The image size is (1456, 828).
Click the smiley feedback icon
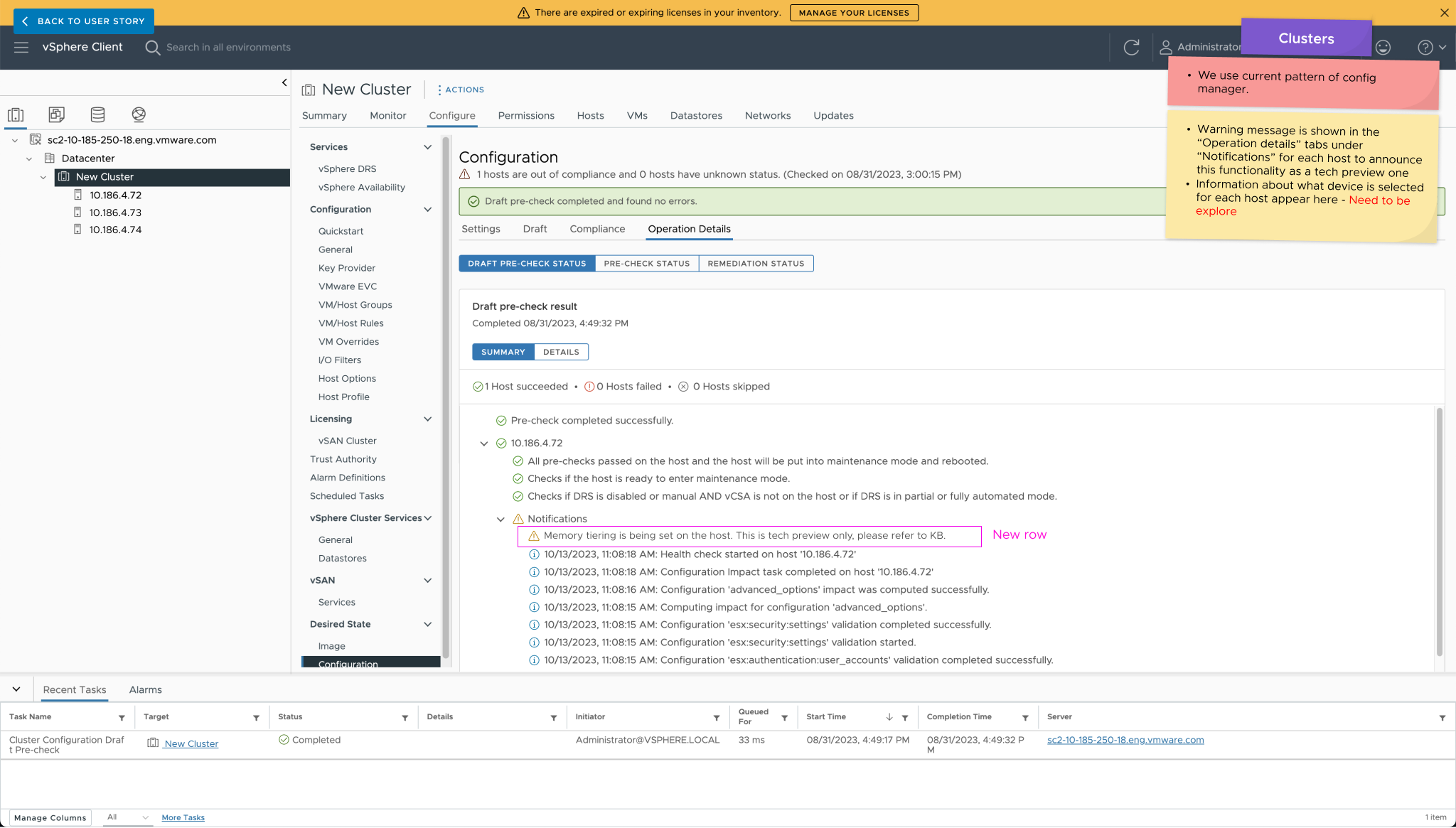(1383, 48)
